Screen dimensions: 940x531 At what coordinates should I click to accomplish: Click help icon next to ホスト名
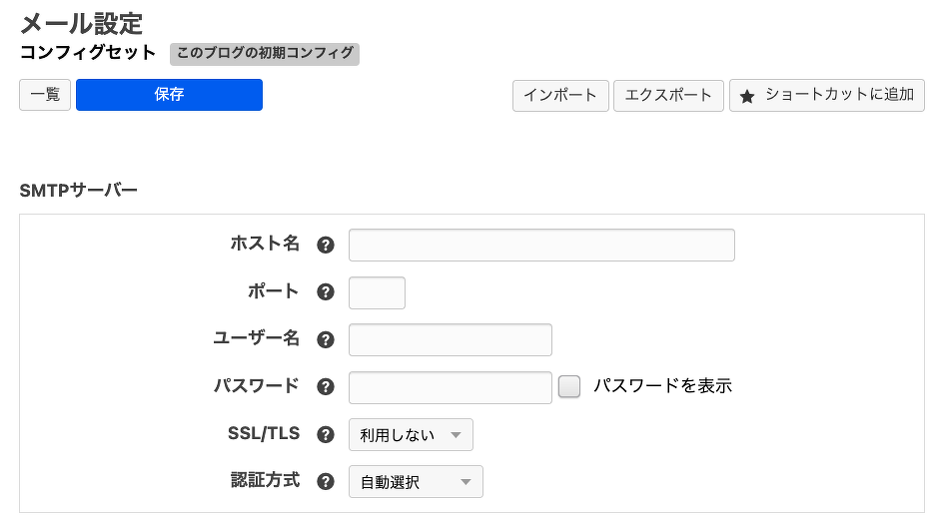(x=325, y=245)
